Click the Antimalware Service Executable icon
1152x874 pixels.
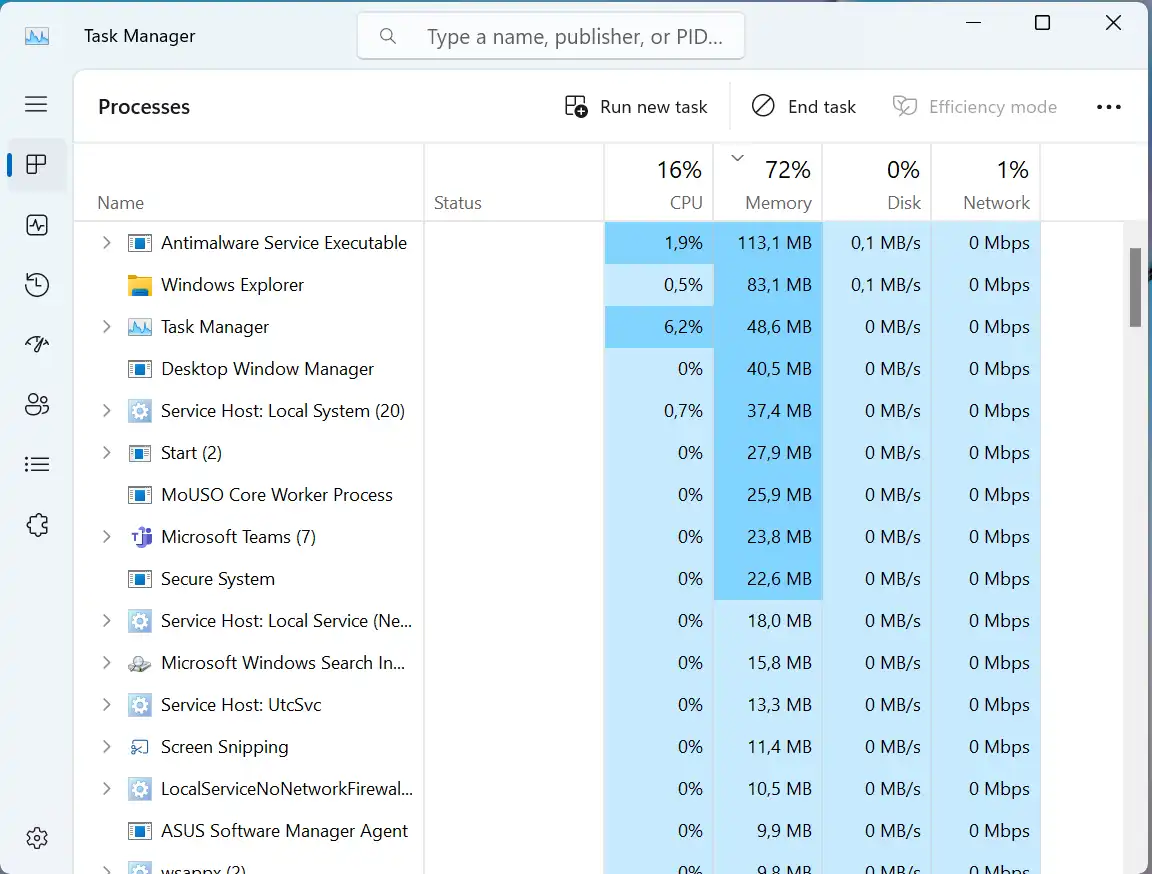[140, 243]
